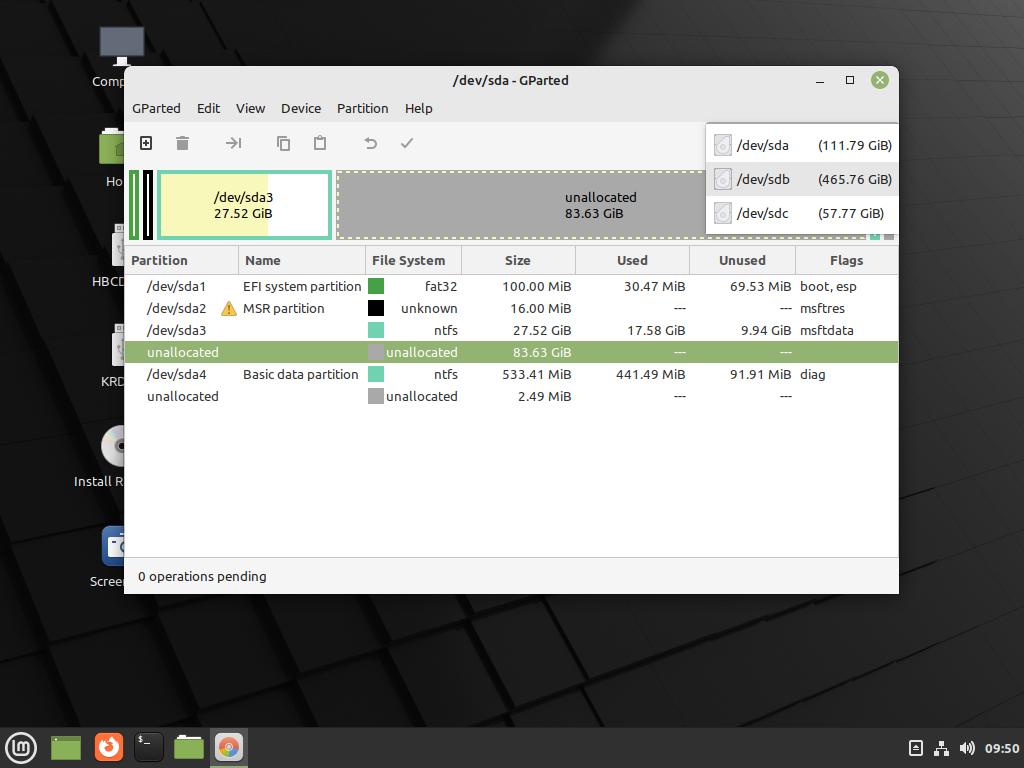Screen dimensions: 1024x768
Task: Click the Delete partition trash icon
Action: pyautogui.click(x=182, y=143)
